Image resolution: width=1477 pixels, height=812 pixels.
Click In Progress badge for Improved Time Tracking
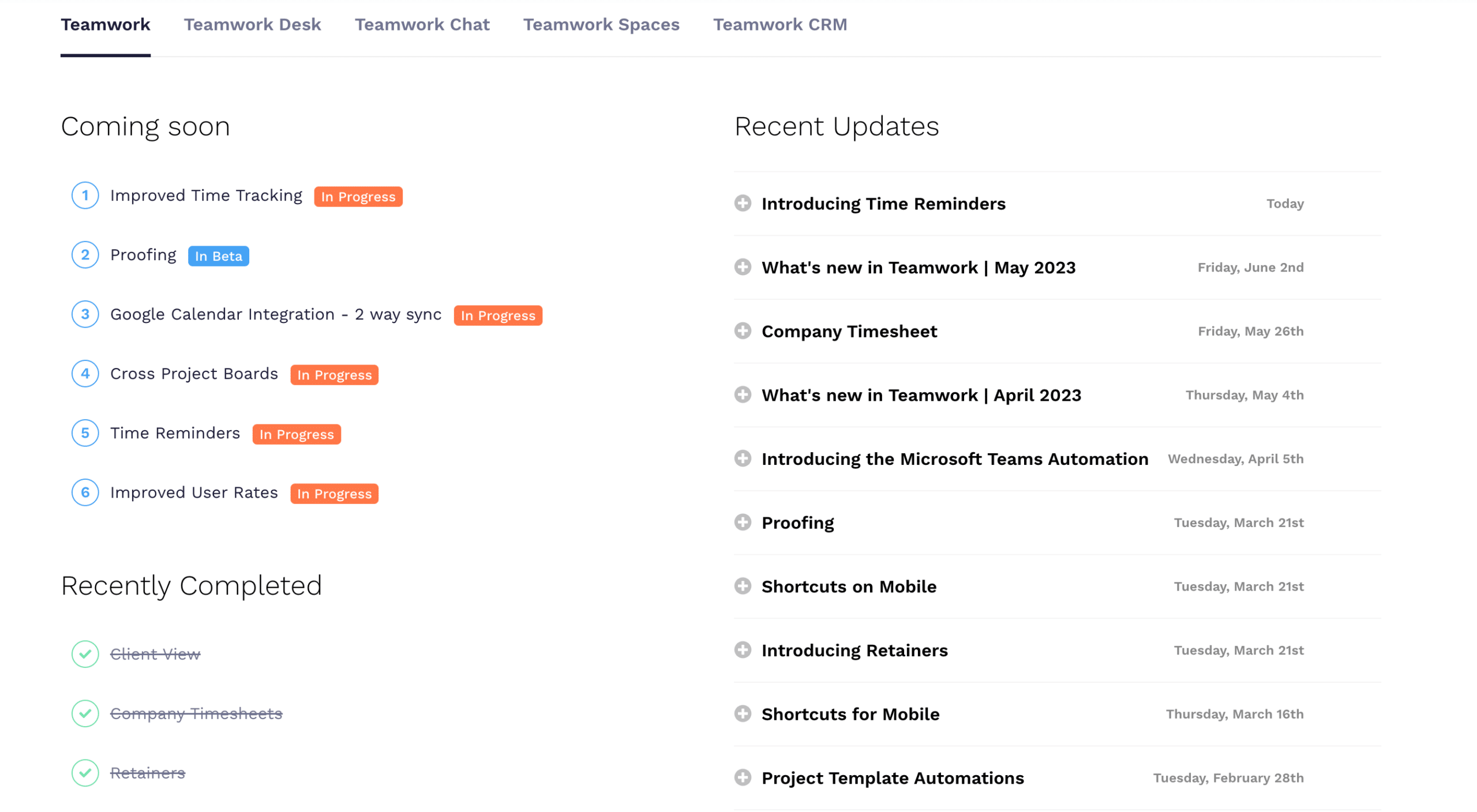coord(358,197)
